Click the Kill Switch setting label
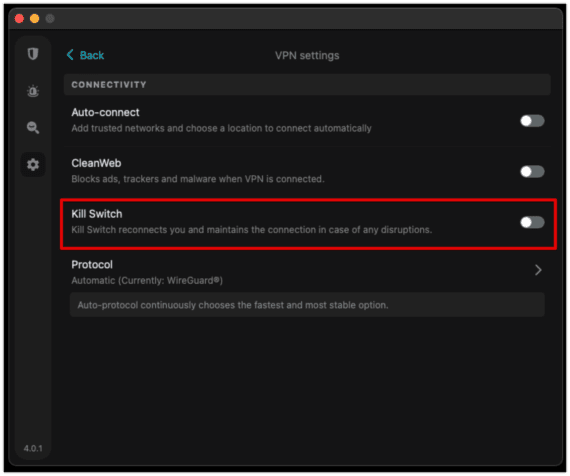 point(97,214)
